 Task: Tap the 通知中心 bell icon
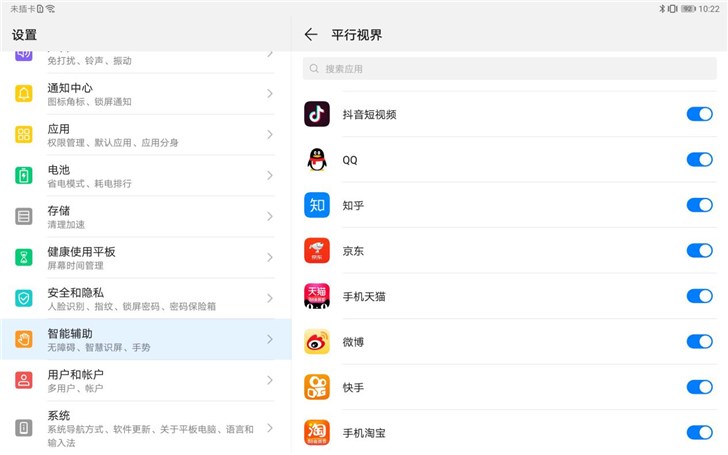tap(24, 93)
